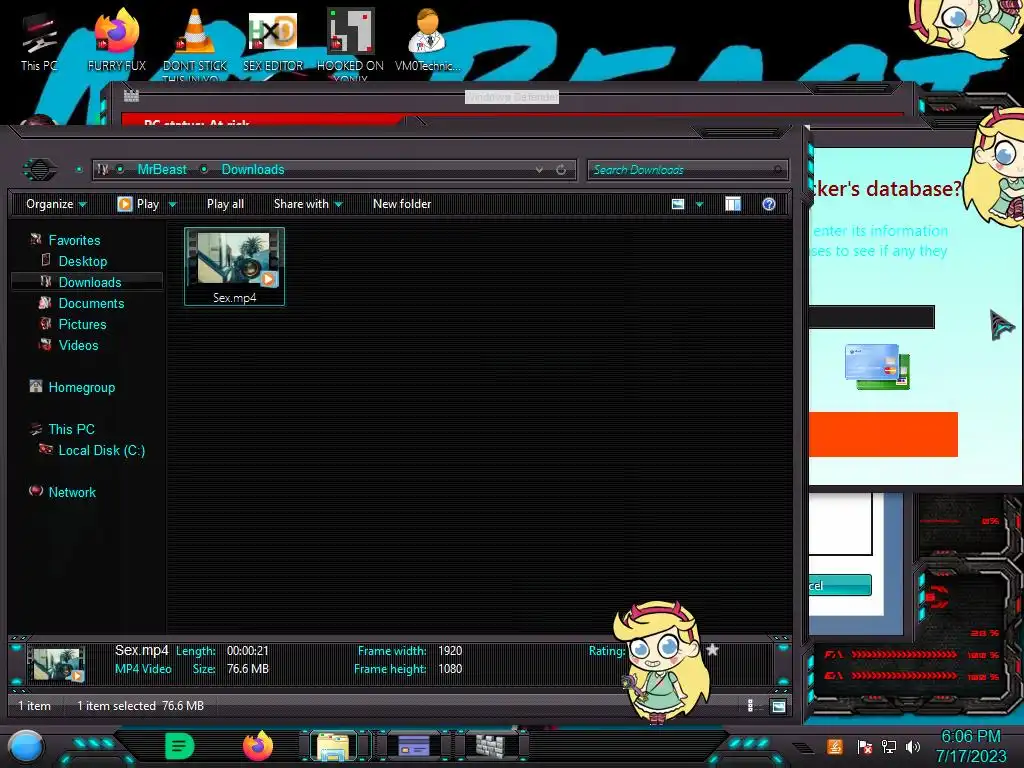
Task: Click Play all in the toolbar
Action: point(225,204)
